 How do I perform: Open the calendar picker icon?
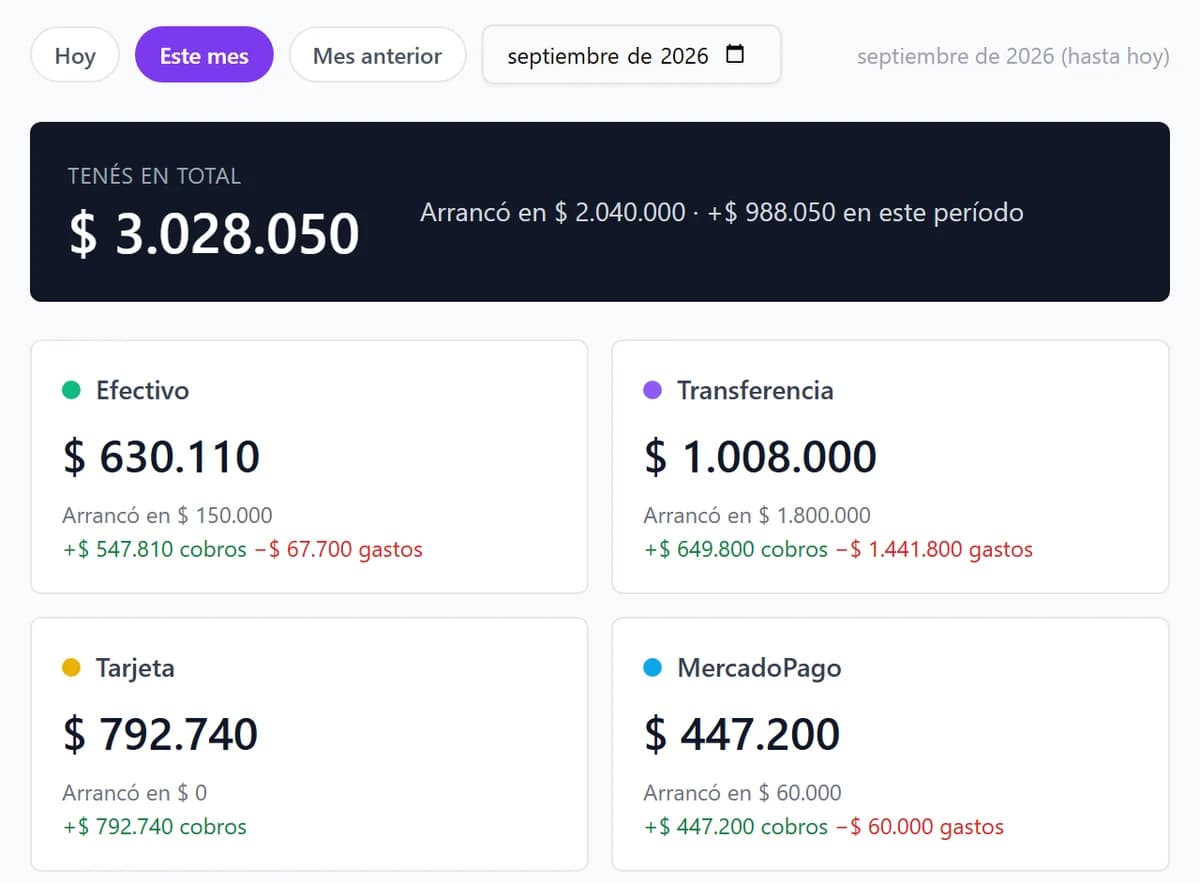pos(735,54)
